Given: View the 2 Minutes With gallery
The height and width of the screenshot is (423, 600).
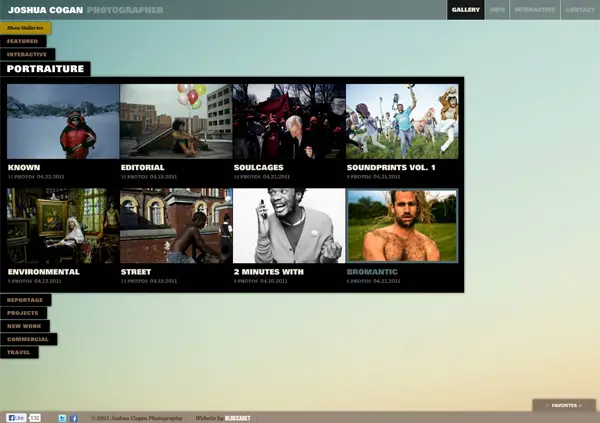Looking at the screenshot, I should (x=289, y=226).
